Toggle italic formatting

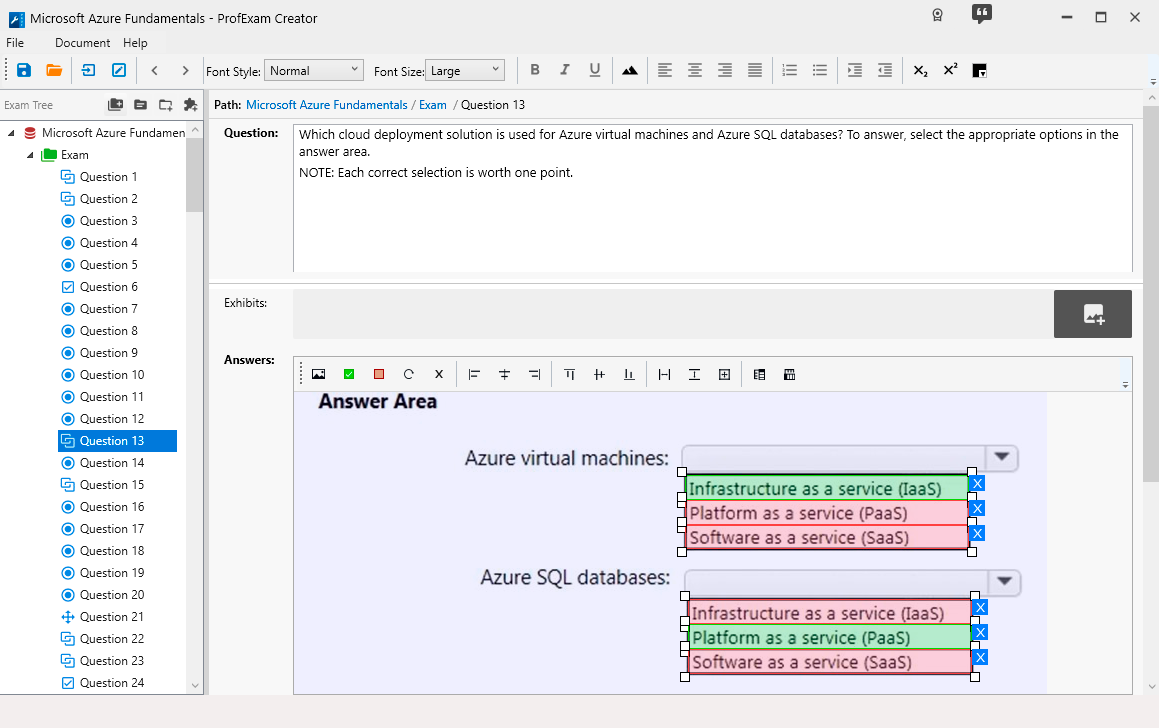coord(565,70)
